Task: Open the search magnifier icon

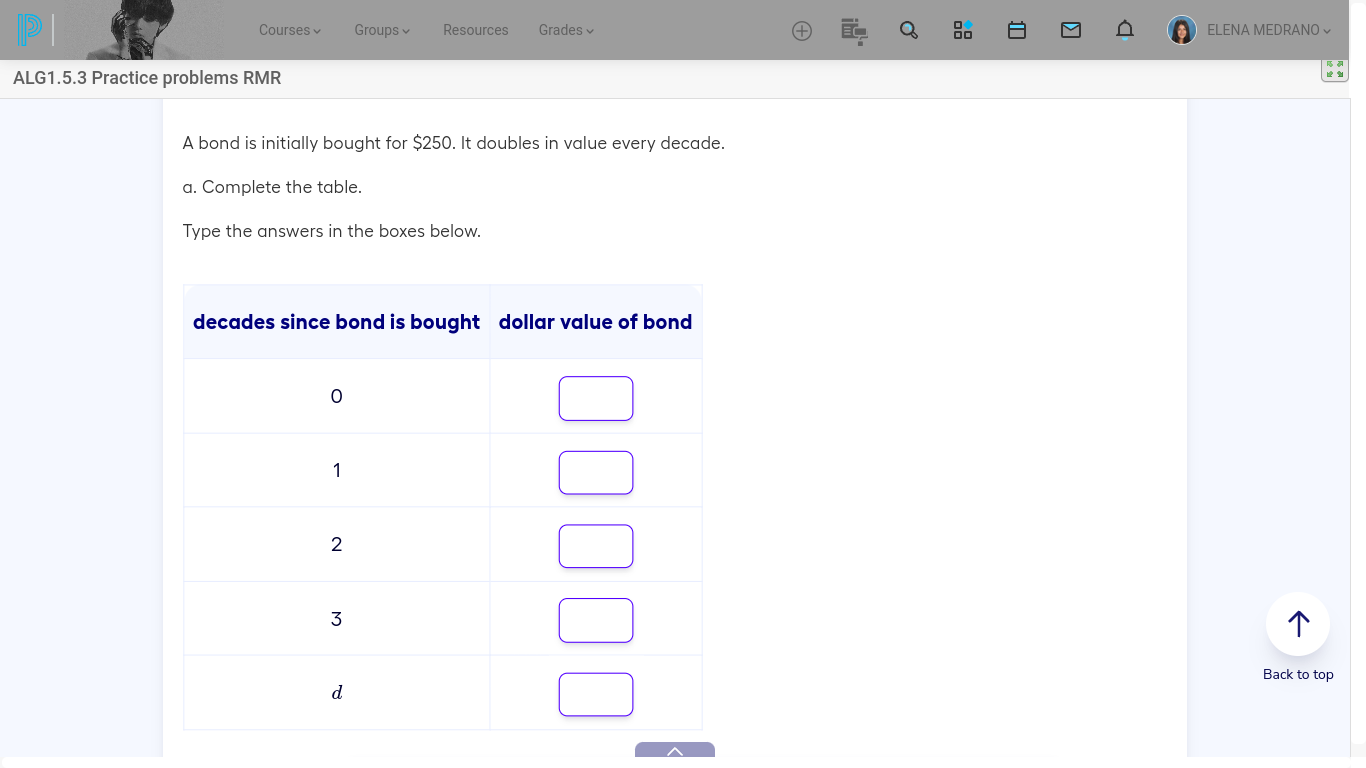Action: (908, 30)
